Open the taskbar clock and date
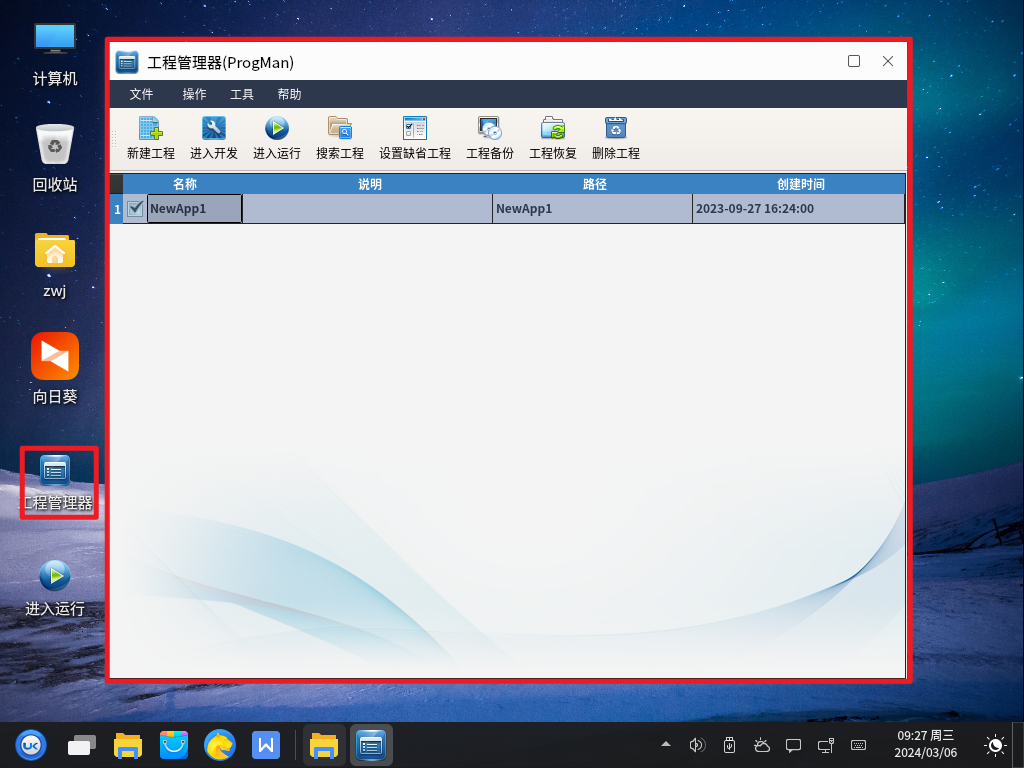The height and width of the screenshot is (768, 1024). [925, 744]
